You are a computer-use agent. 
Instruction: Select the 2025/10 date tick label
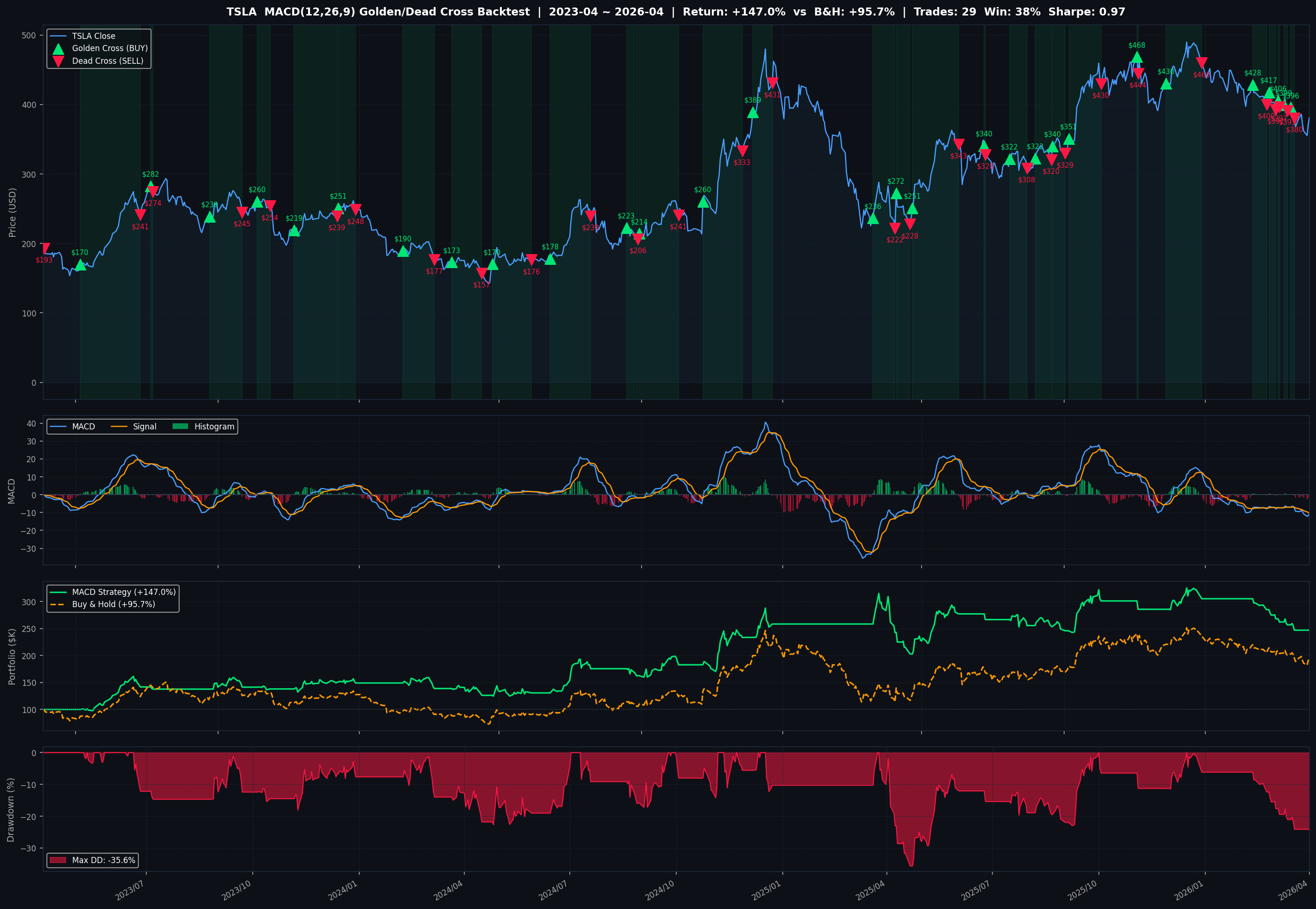[1082, 891]
